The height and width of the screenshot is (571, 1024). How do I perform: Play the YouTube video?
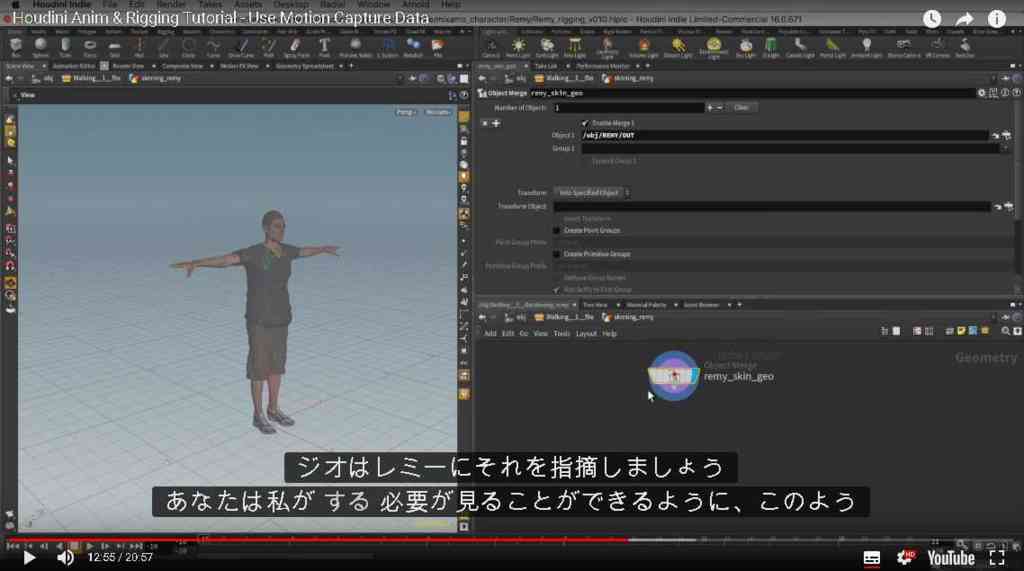[x=29, y=558]
